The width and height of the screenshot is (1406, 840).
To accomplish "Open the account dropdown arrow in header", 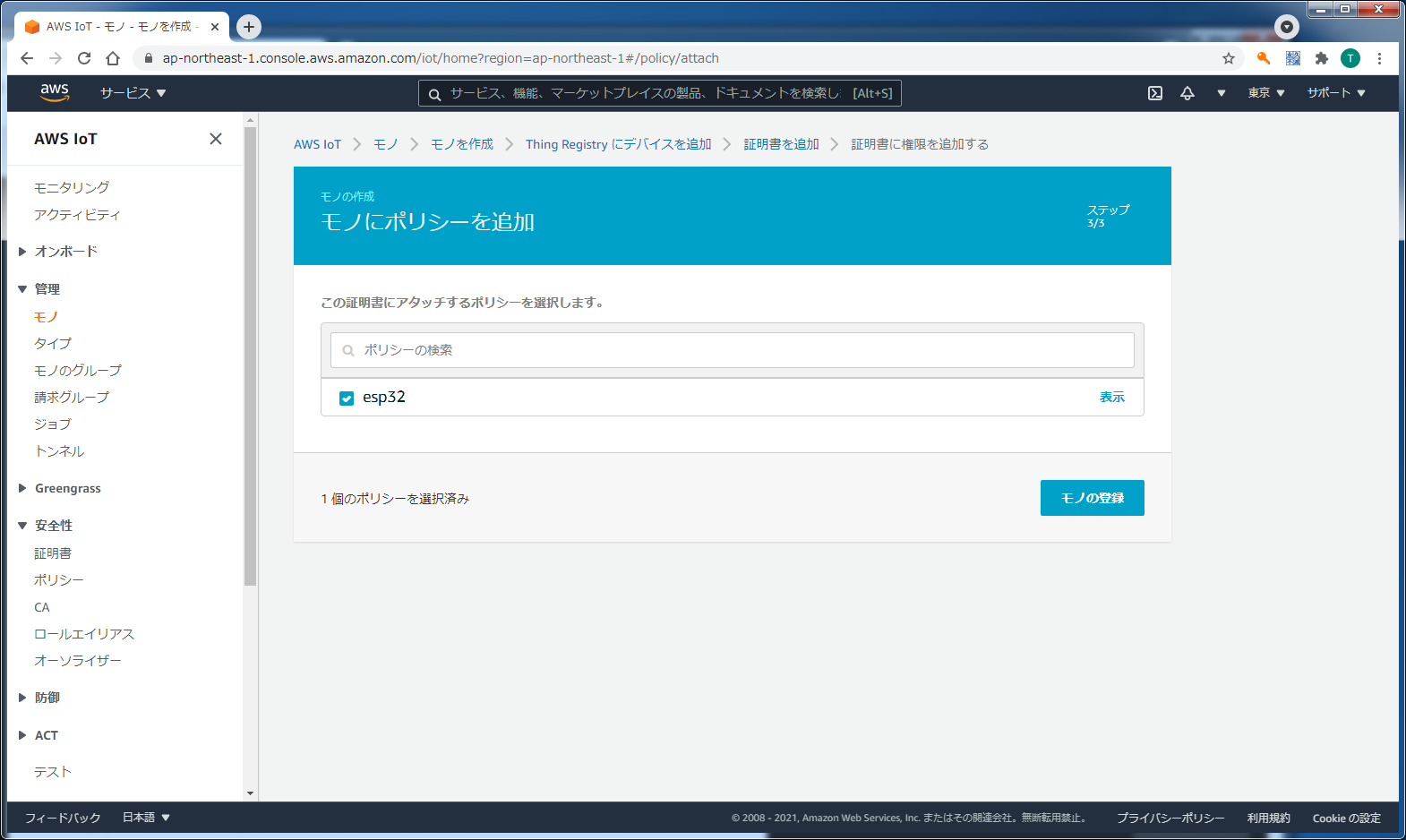I will pos(1221,93).
